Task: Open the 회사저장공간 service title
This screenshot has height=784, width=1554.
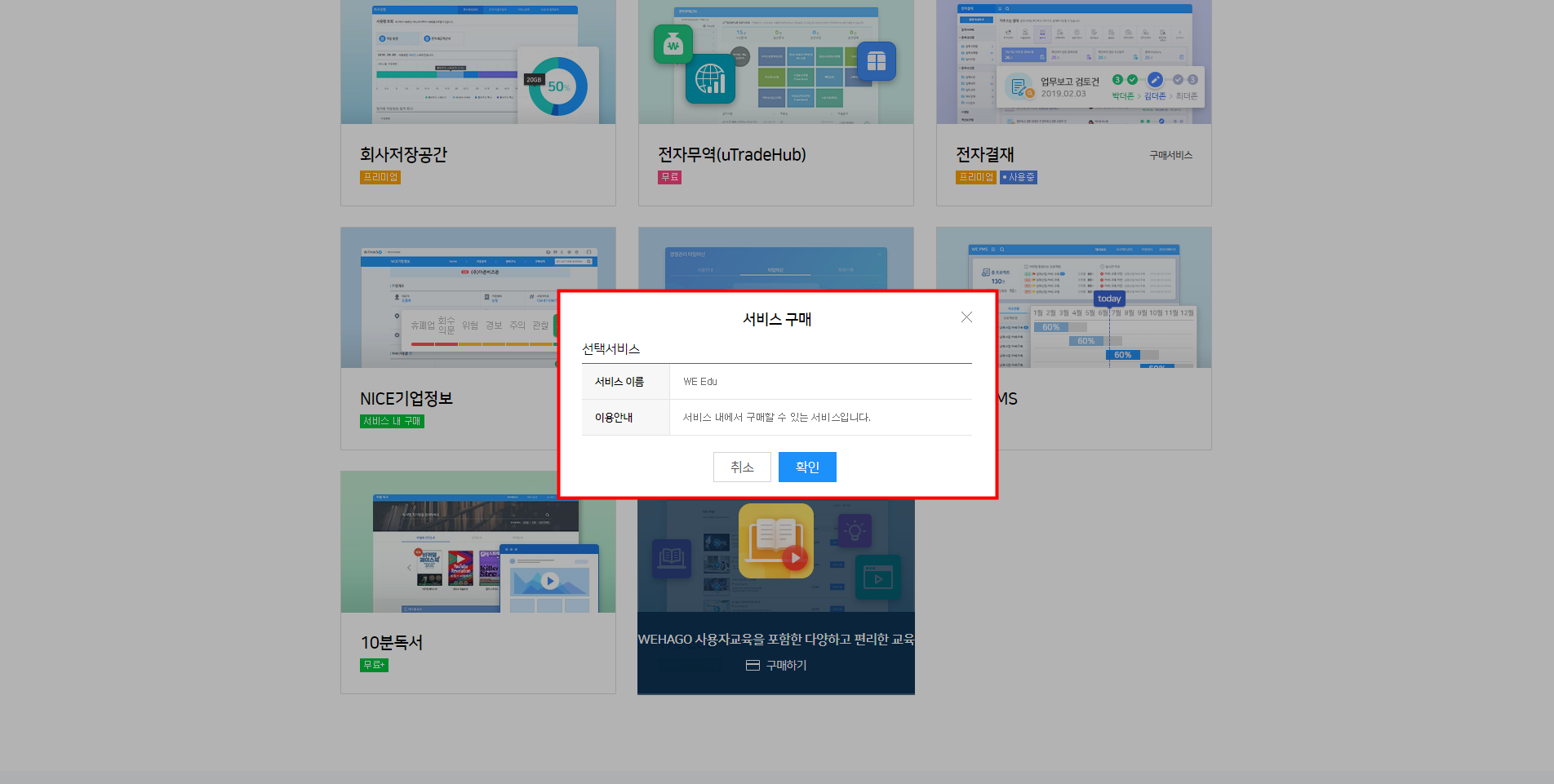Action: point(403,155)
